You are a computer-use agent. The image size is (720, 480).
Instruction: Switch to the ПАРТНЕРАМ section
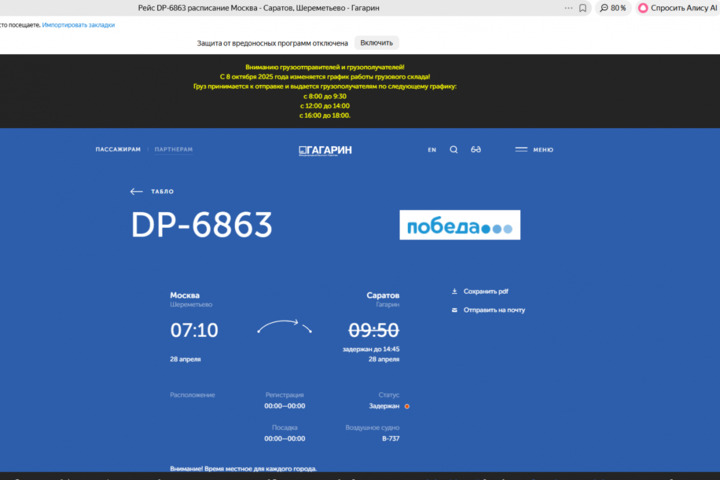point(173,150)
